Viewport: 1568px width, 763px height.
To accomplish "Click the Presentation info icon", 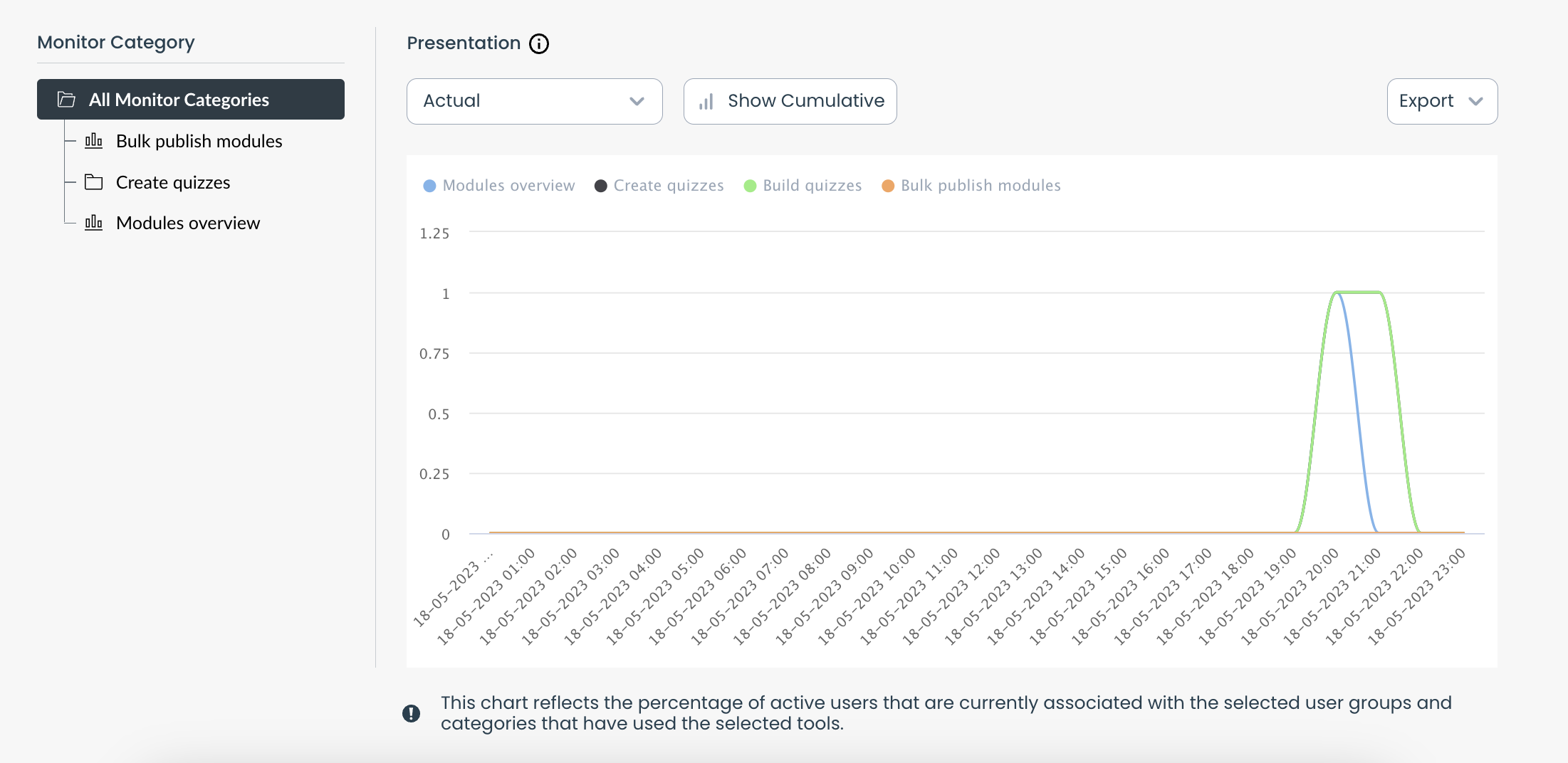I will (540, 43).
